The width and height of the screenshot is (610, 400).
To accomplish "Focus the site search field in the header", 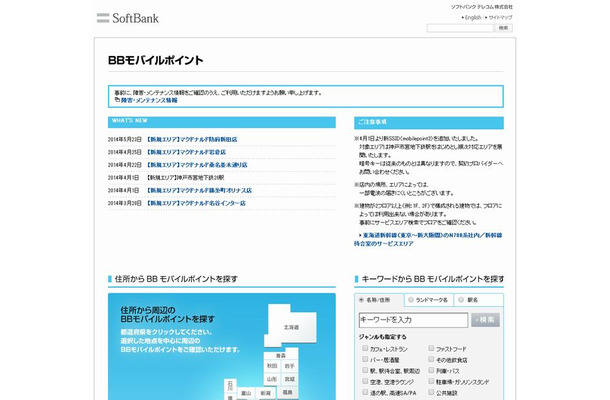I will click(460, 28).
